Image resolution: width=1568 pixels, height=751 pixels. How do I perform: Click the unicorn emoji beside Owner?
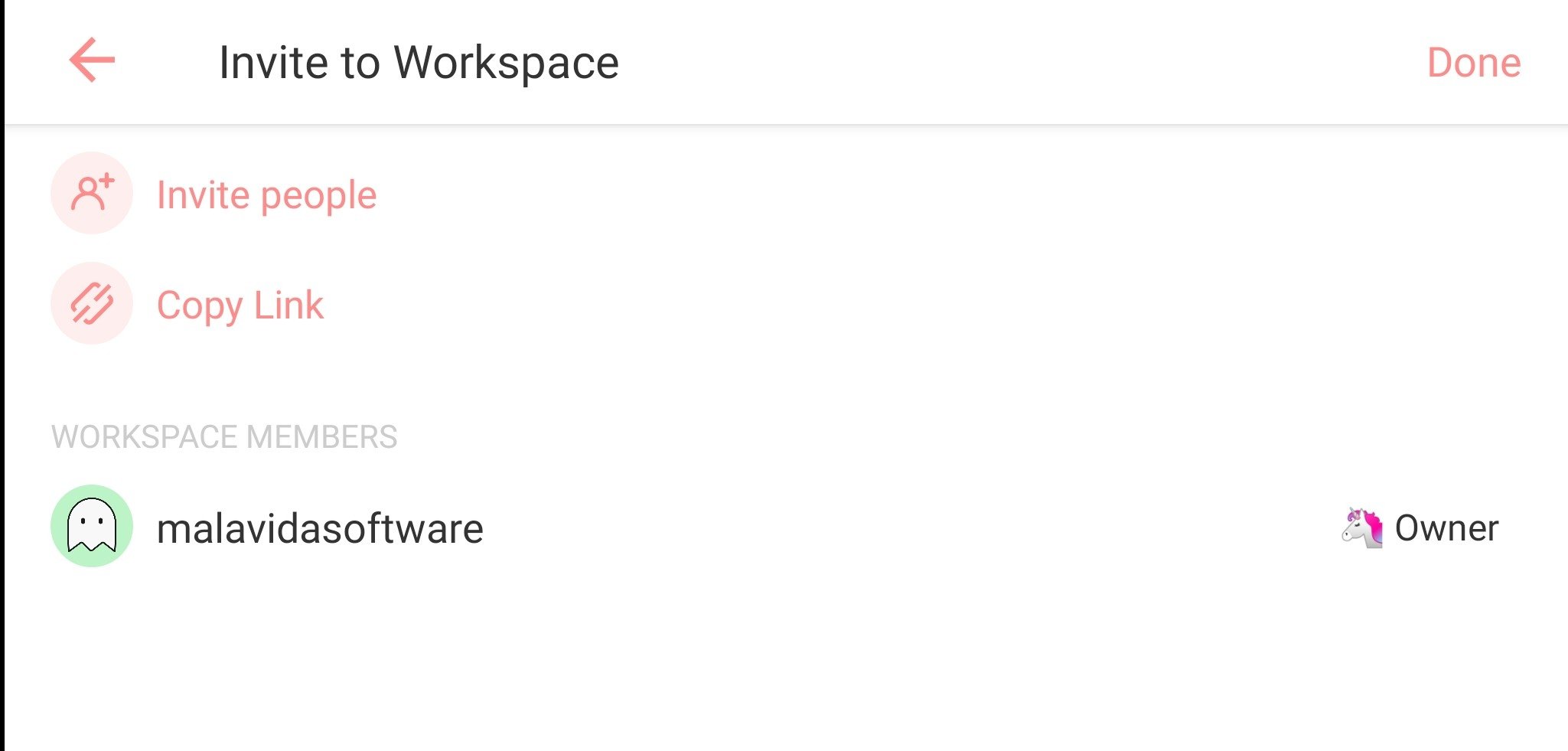1362,527
